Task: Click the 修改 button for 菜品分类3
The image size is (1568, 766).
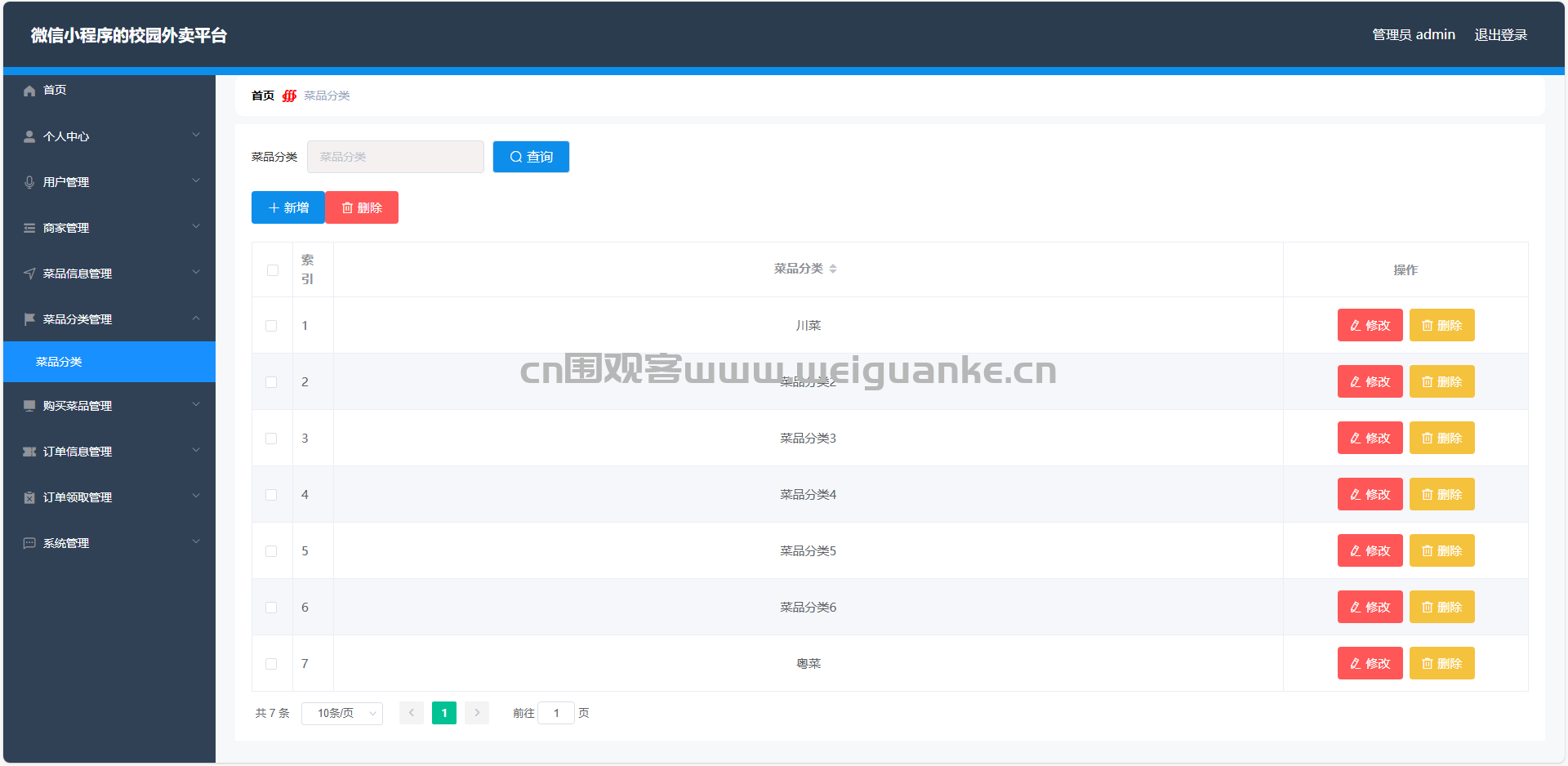Action: click(1370, 439)
